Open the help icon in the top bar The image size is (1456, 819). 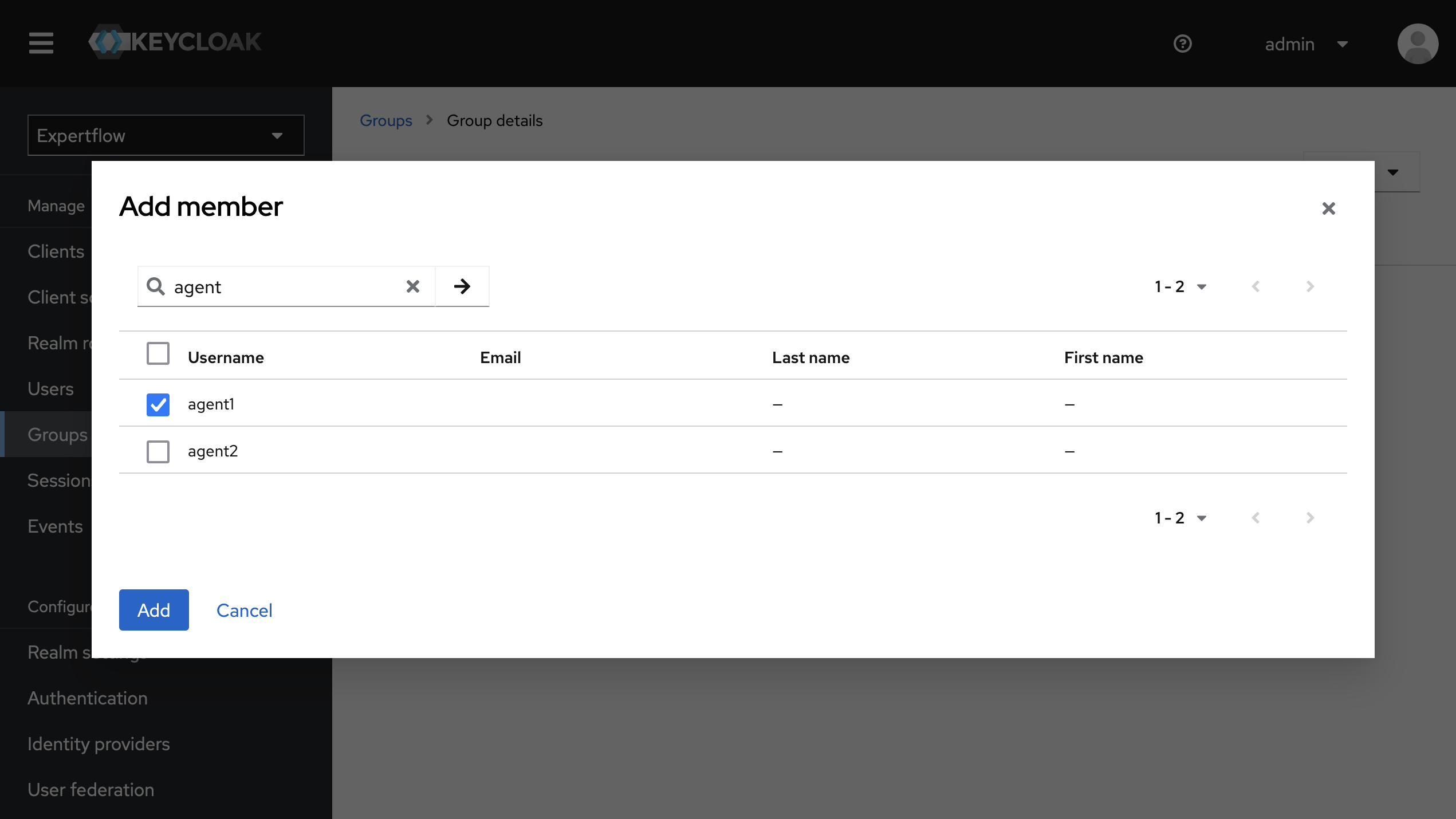(1183, 44)
